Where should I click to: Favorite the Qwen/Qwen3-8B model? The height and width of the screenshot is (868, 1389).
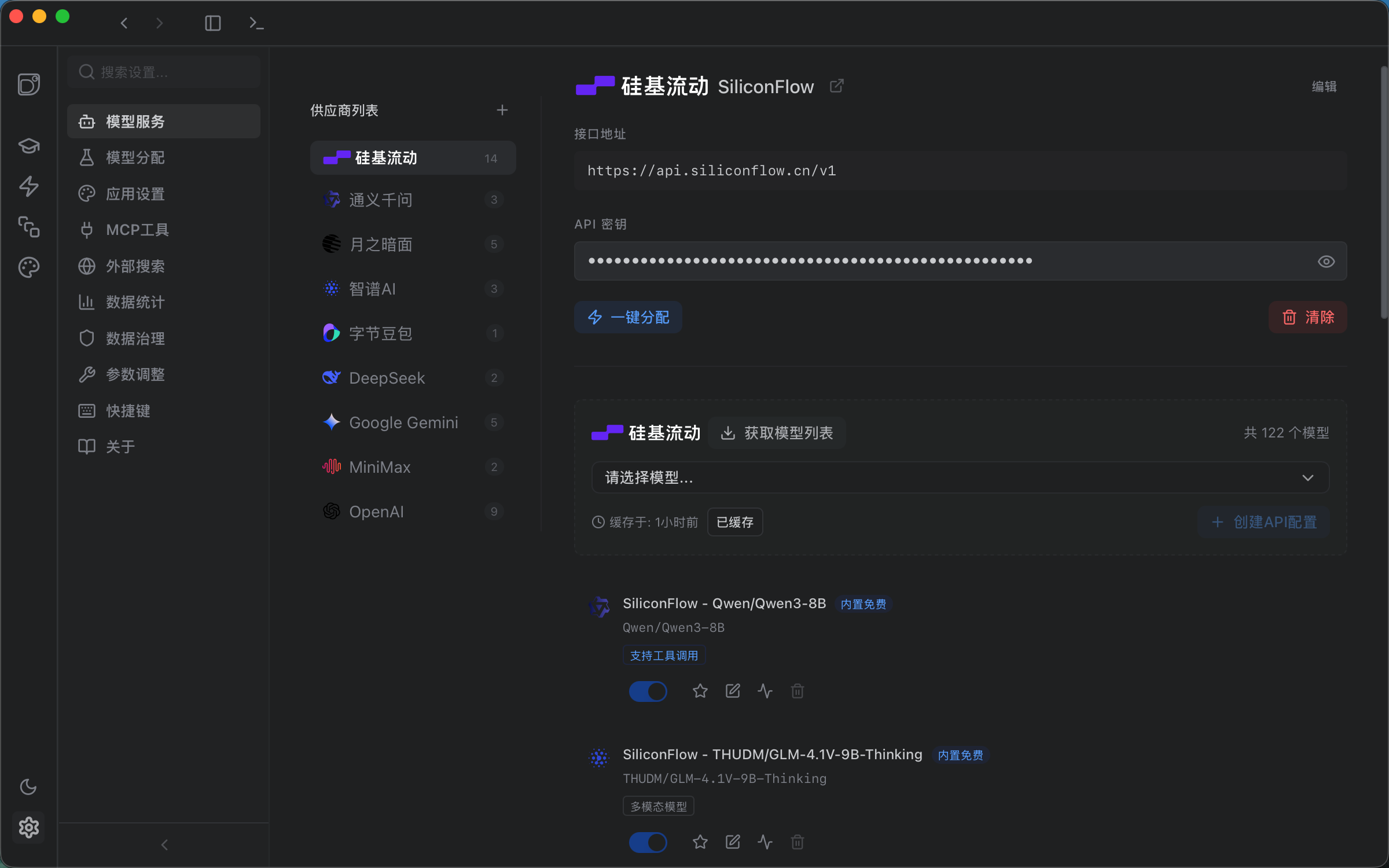[x=700, y=691]
